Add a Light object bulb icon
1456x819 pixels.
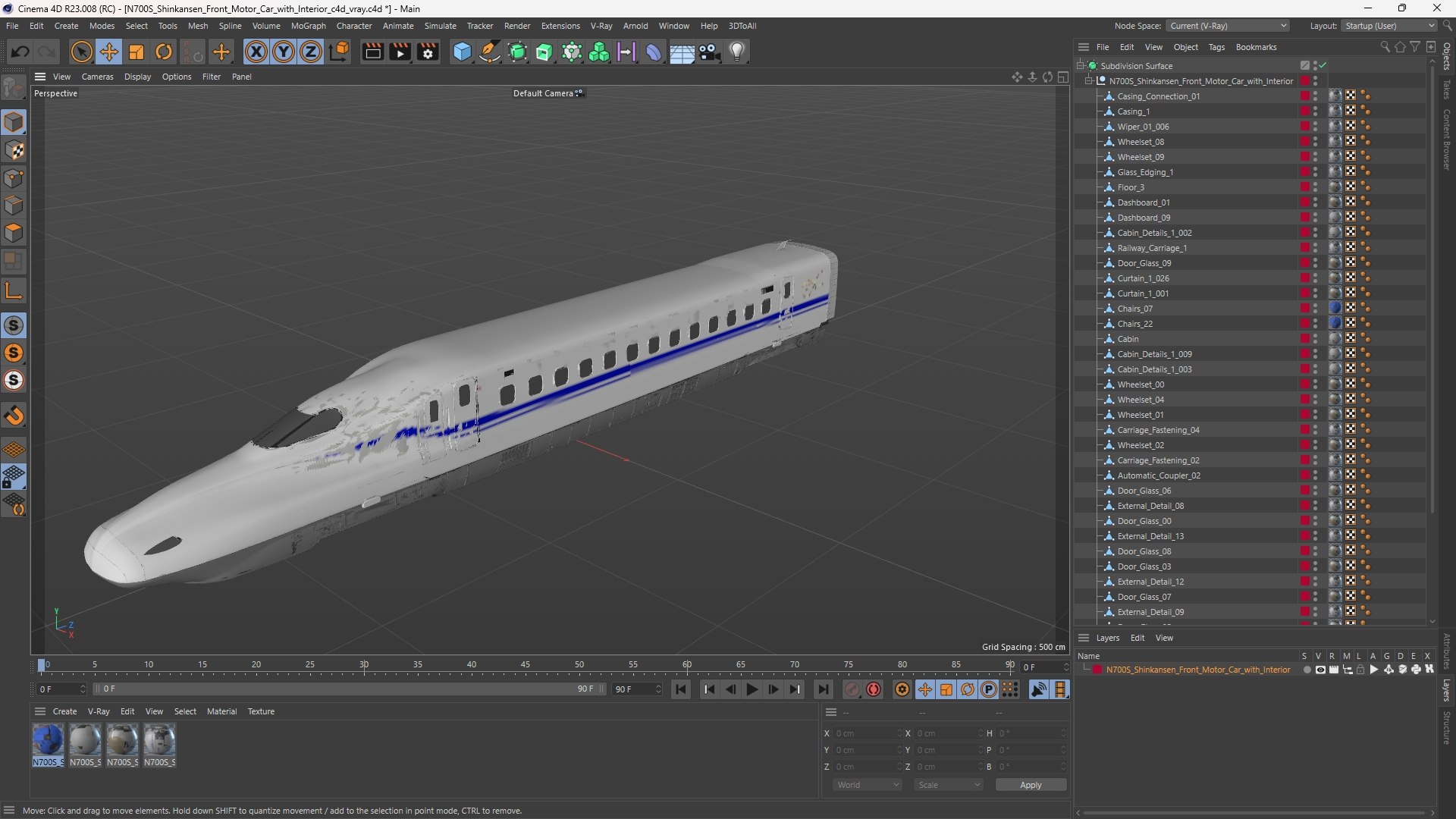(737, 52)
